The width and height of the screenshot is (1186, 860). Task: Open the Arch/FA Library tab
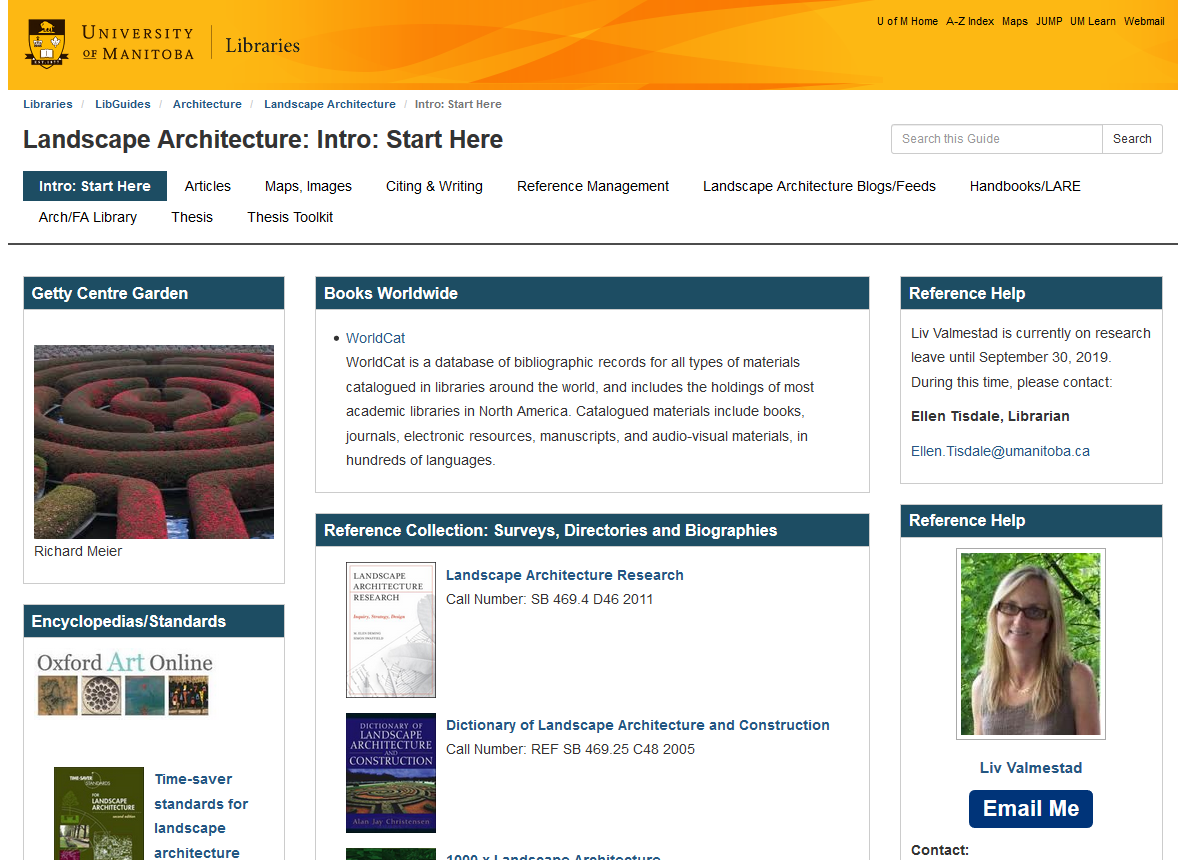pos(88,217)
